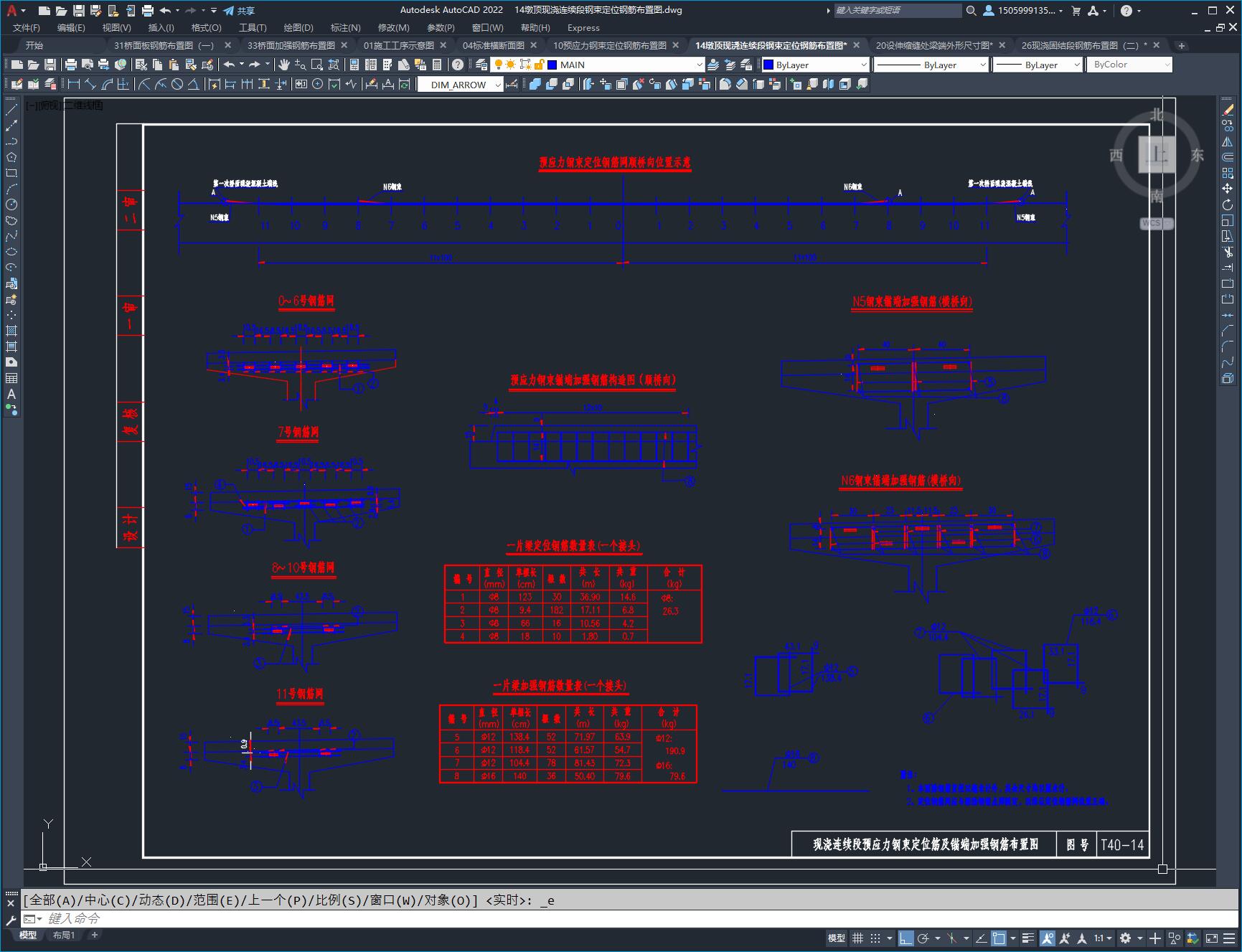Open the 标注(N) menu
Screen dimensions: 1242x952
345,27
